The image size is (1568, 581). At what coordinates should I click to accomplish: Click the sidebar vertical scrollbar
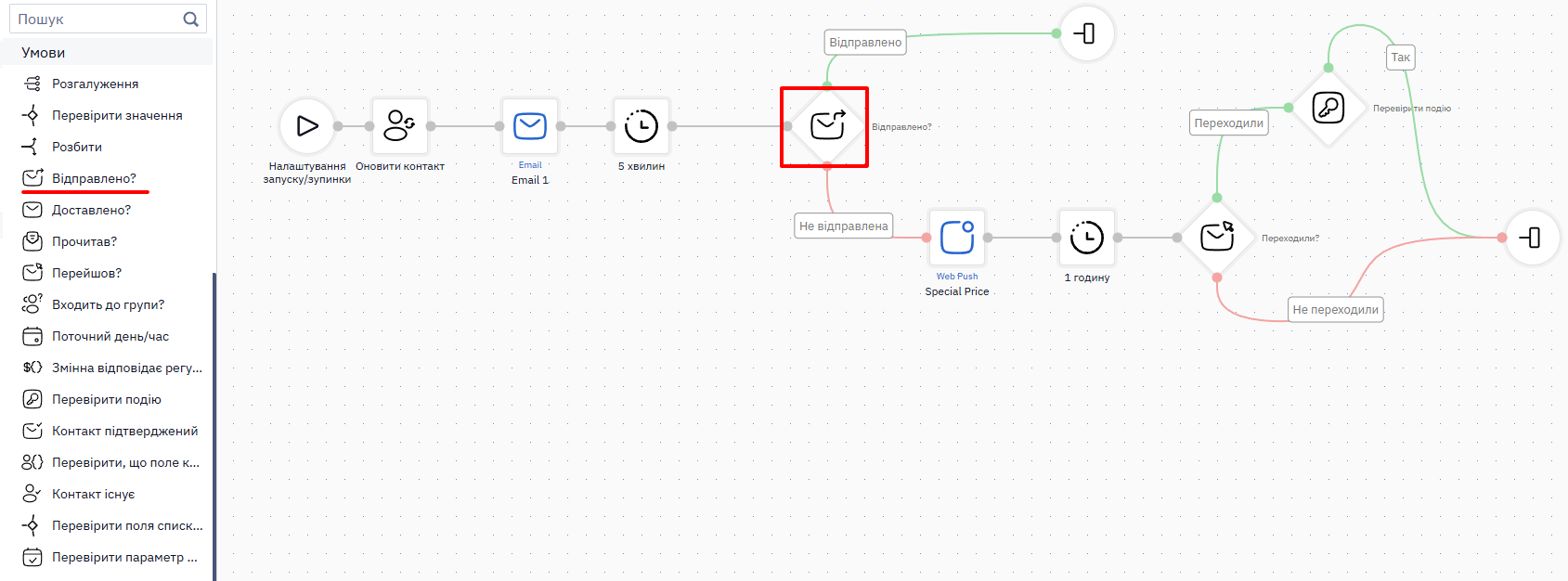coord(214,427)
